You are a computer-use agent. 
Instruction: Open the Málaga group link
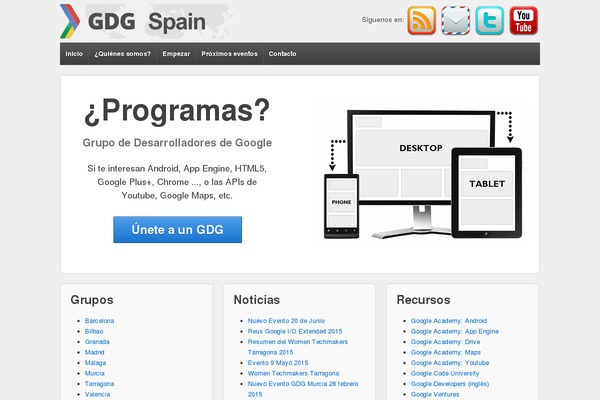(x=96, y=363)
